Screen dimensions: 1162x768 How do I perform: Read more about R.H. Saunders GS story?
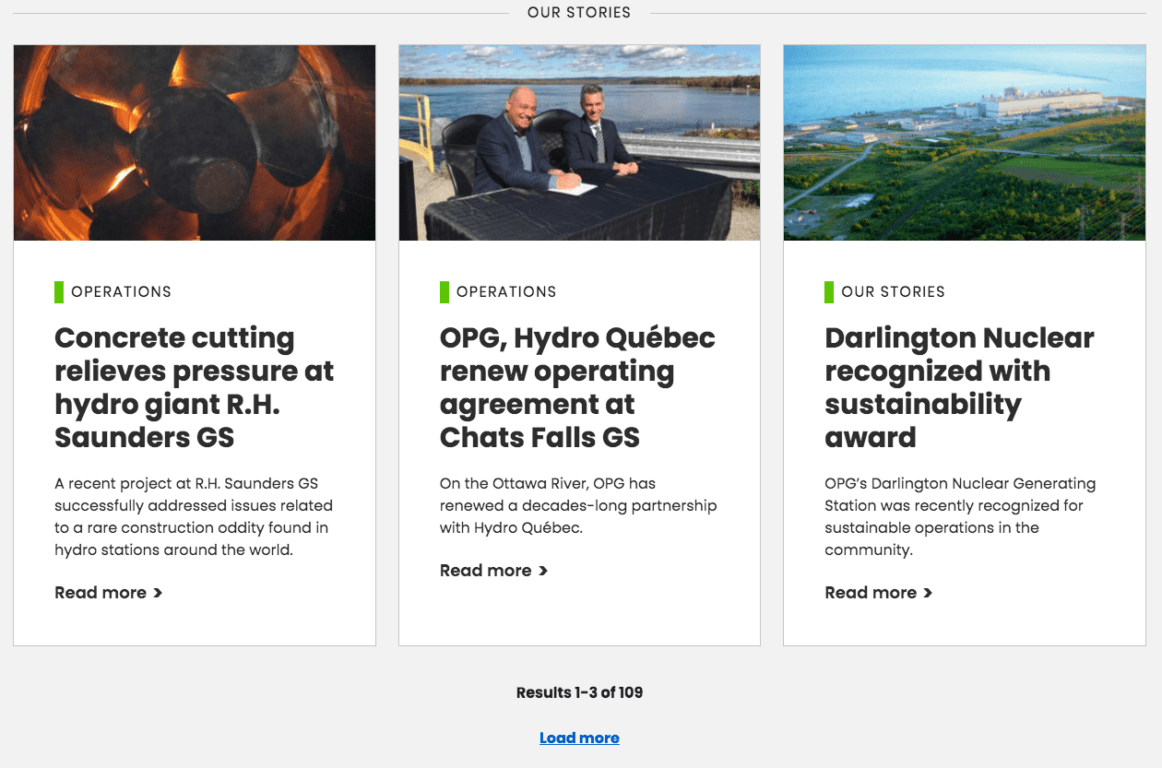[108, 592]
